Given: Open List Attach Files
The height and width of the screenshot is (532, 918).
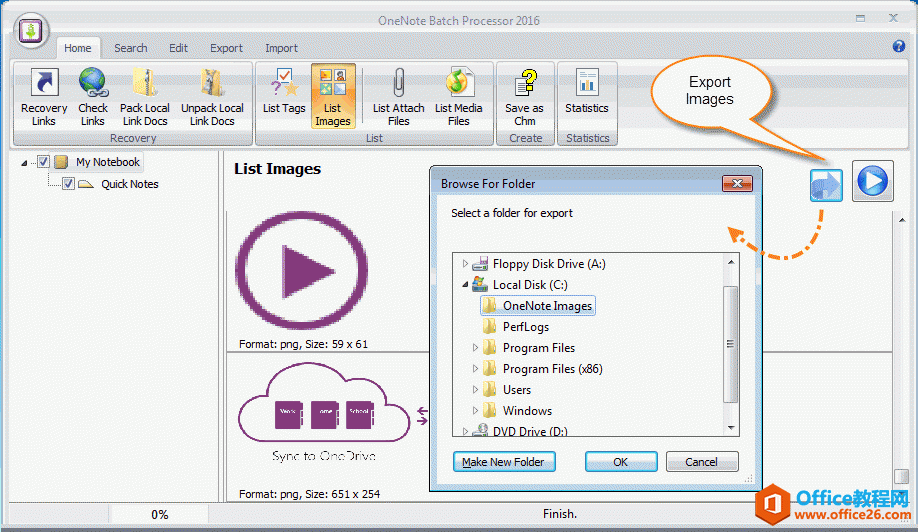Looking at the screenshot, I should (398, 97).
